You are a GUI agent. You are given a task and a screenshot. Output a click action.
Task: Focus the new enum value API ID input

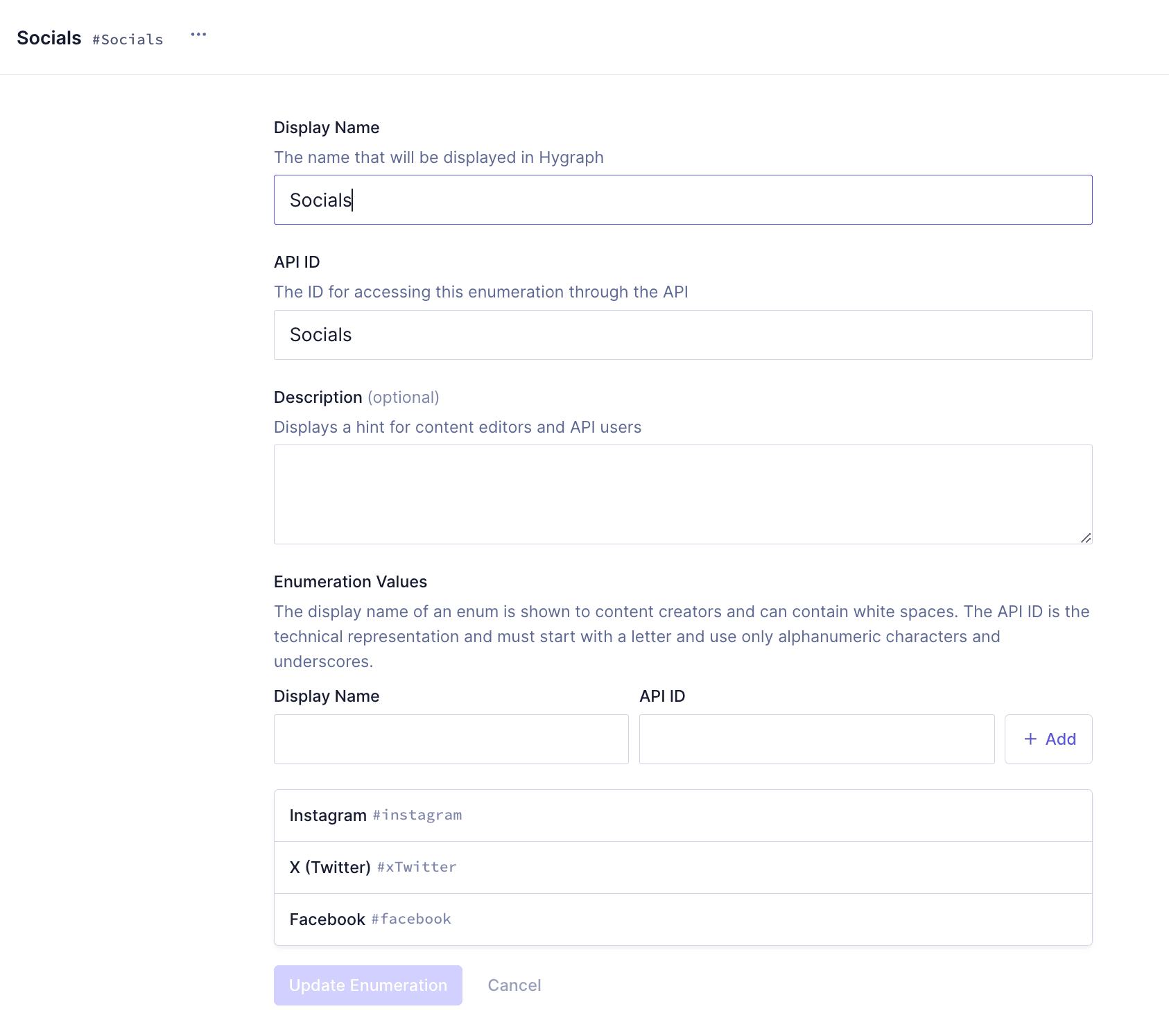tap(816, 739)
